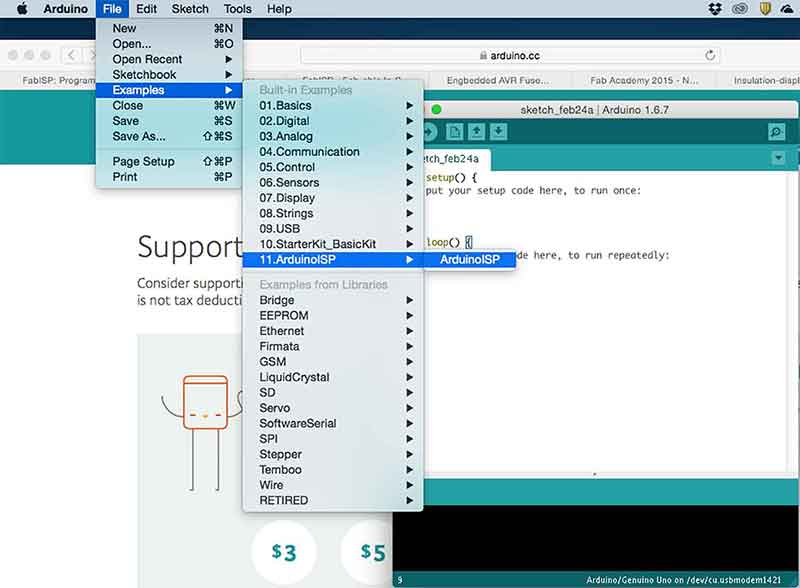800x588 pixels.
Task: Choose Save from the File menu
Action: (169, 121)
